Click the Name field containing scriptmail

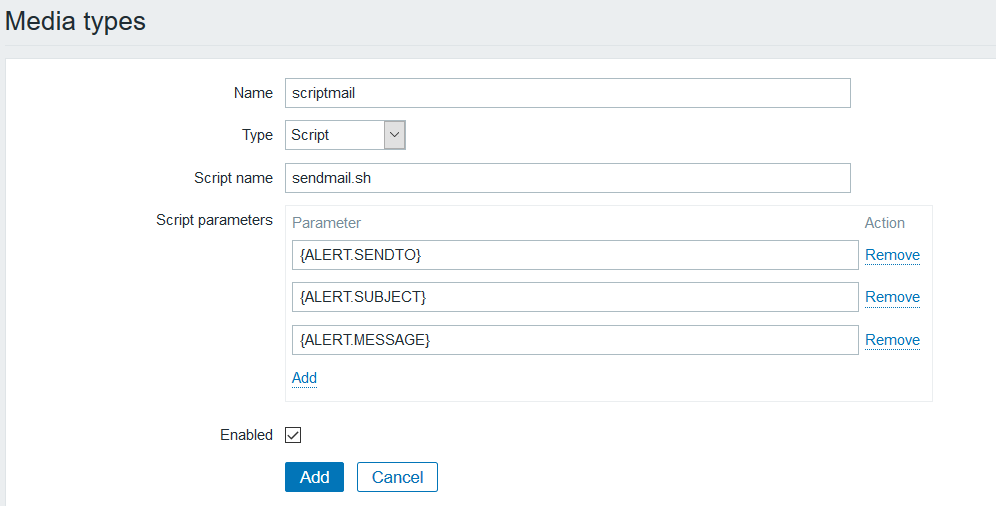click(567, 93)
